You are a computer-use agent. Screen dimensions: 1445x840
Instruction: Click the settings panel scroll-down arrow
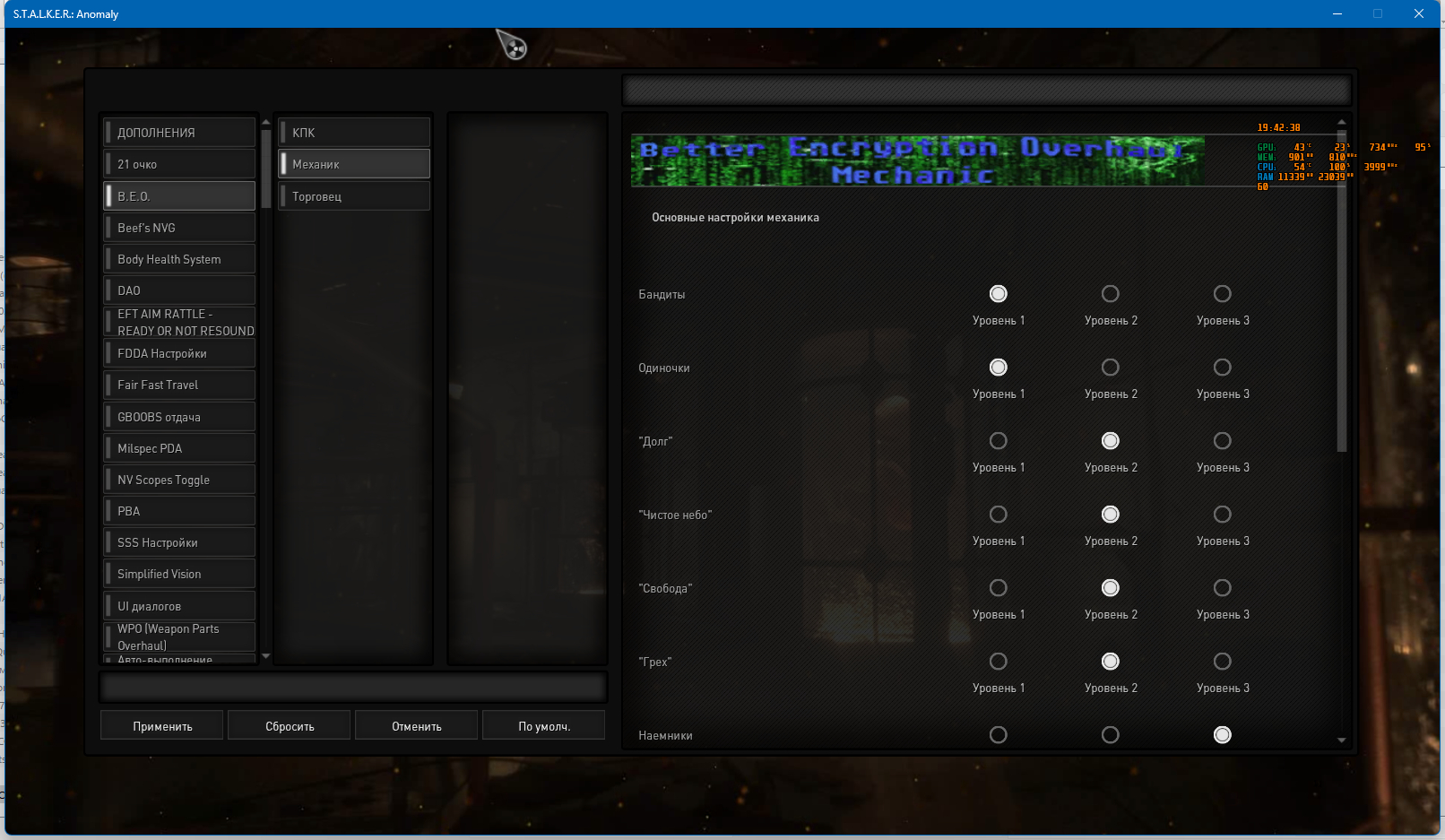click(x=1341, y=740)
